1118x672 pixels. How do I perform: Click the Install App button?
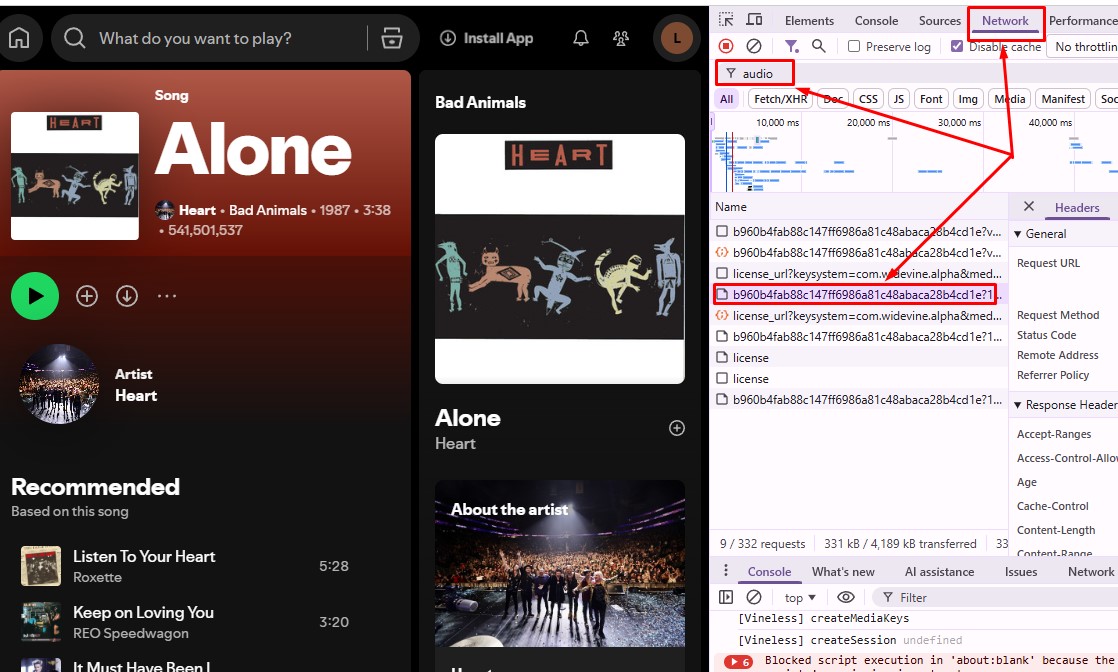pos(487,38)
